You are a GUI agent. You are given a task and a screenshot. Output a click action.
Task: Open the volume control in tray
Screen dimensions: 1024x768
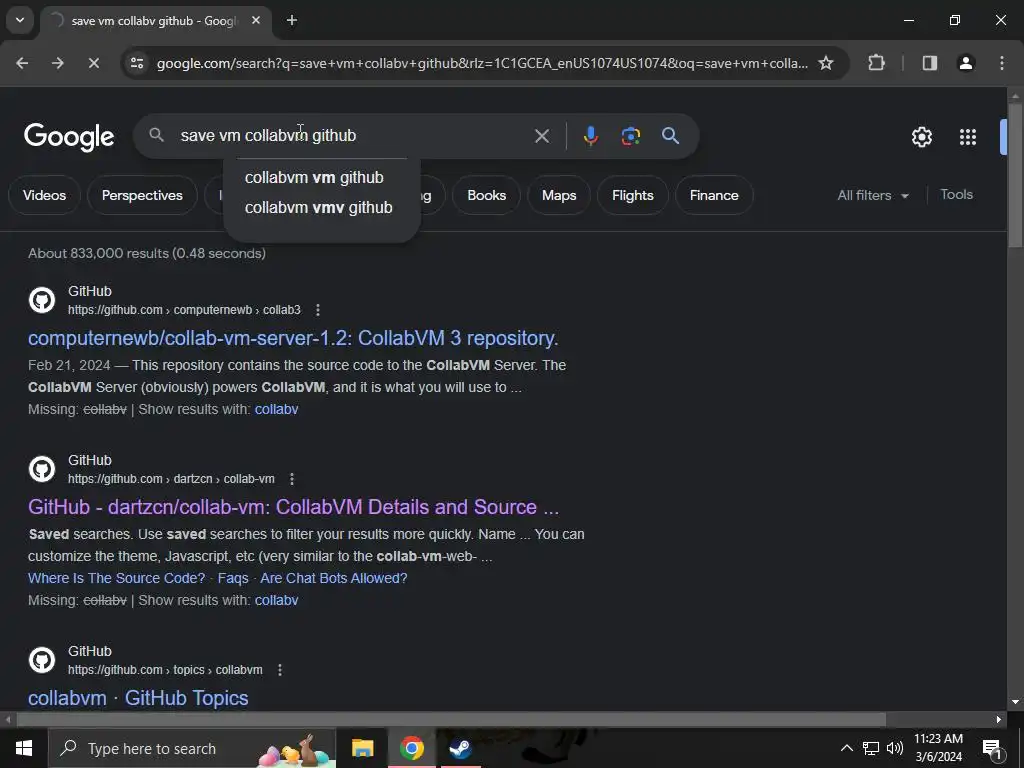tap(895, 748)
